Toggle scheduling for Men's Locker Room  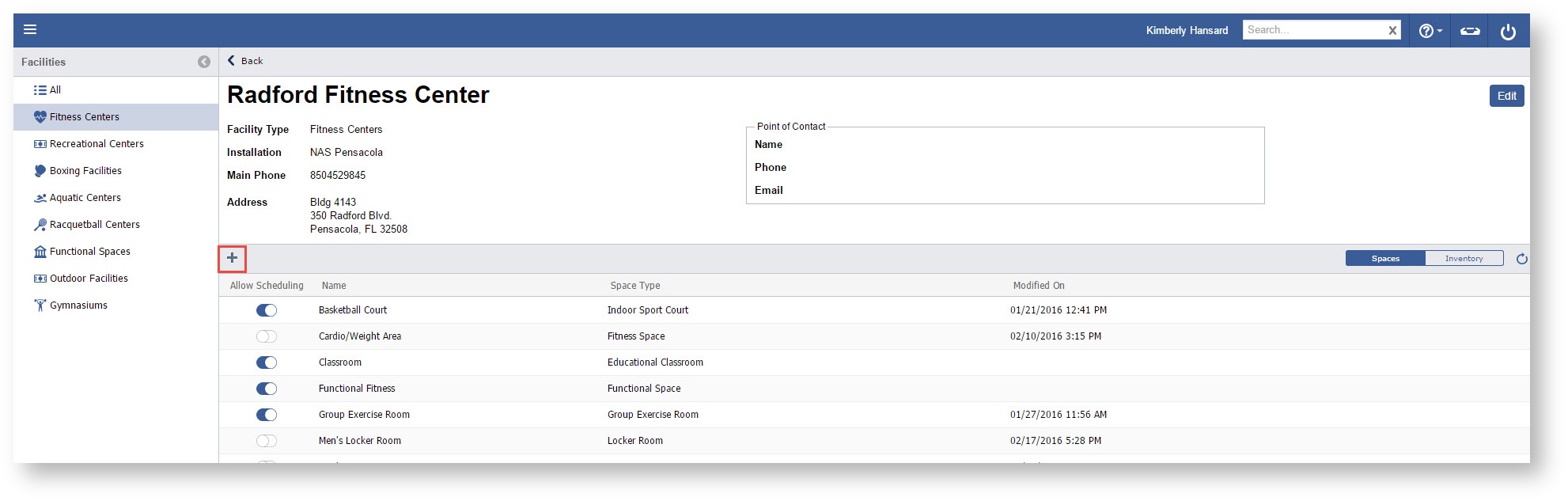click(x=267, y=441)
